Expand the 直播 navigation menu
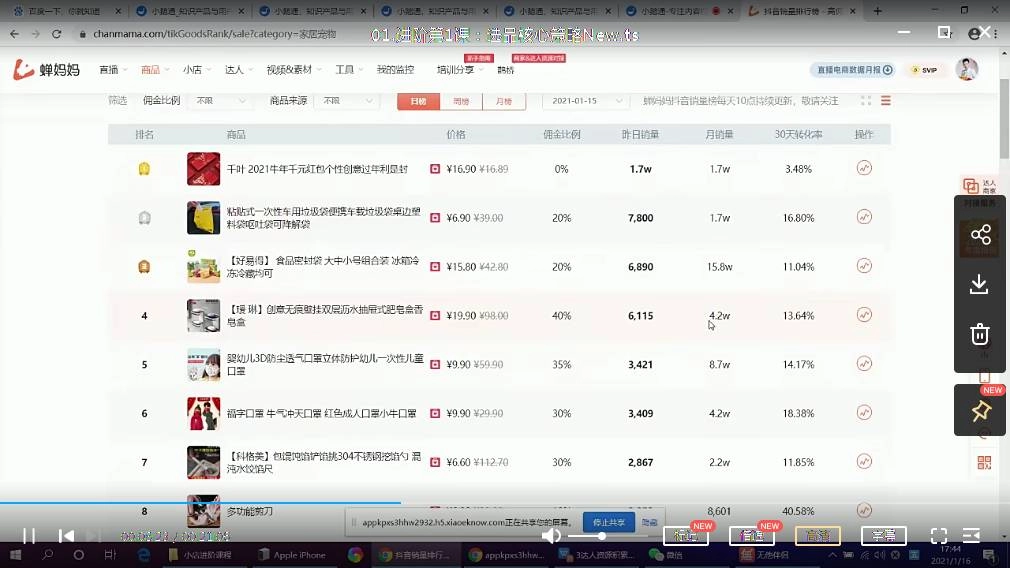Screen dimensions: 1010x568 [113, 70]
